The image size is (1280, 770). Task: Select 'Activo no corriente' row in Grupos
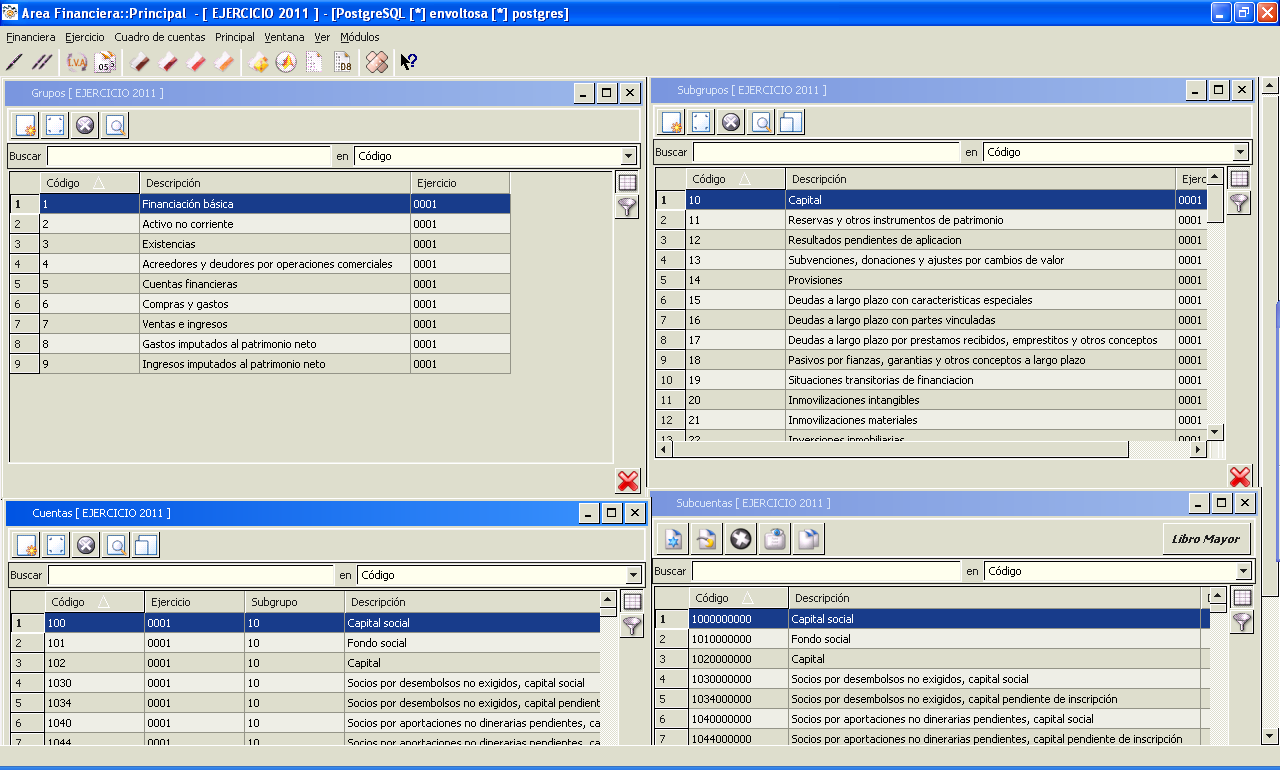tap(260, 224)
